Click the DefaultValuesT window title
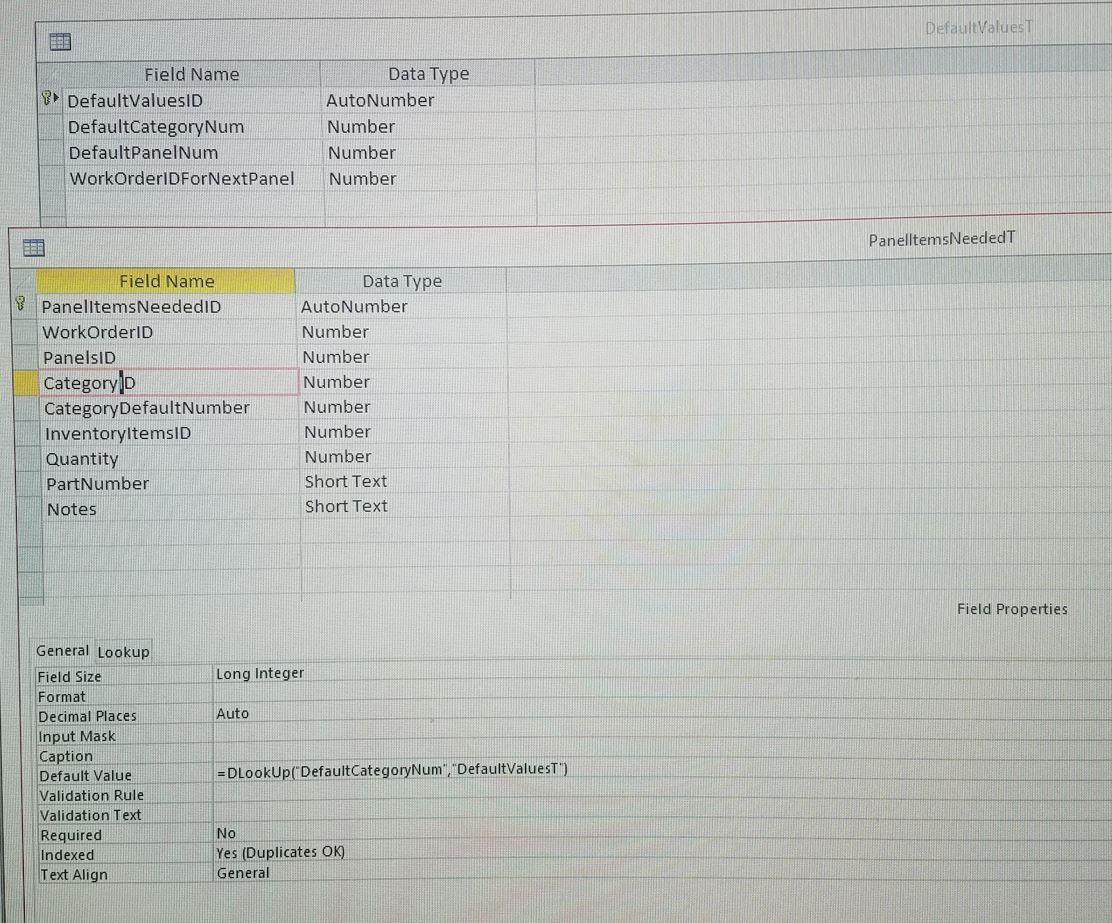The width and height of the screenshot is (1112, 923). click(979, 28)
